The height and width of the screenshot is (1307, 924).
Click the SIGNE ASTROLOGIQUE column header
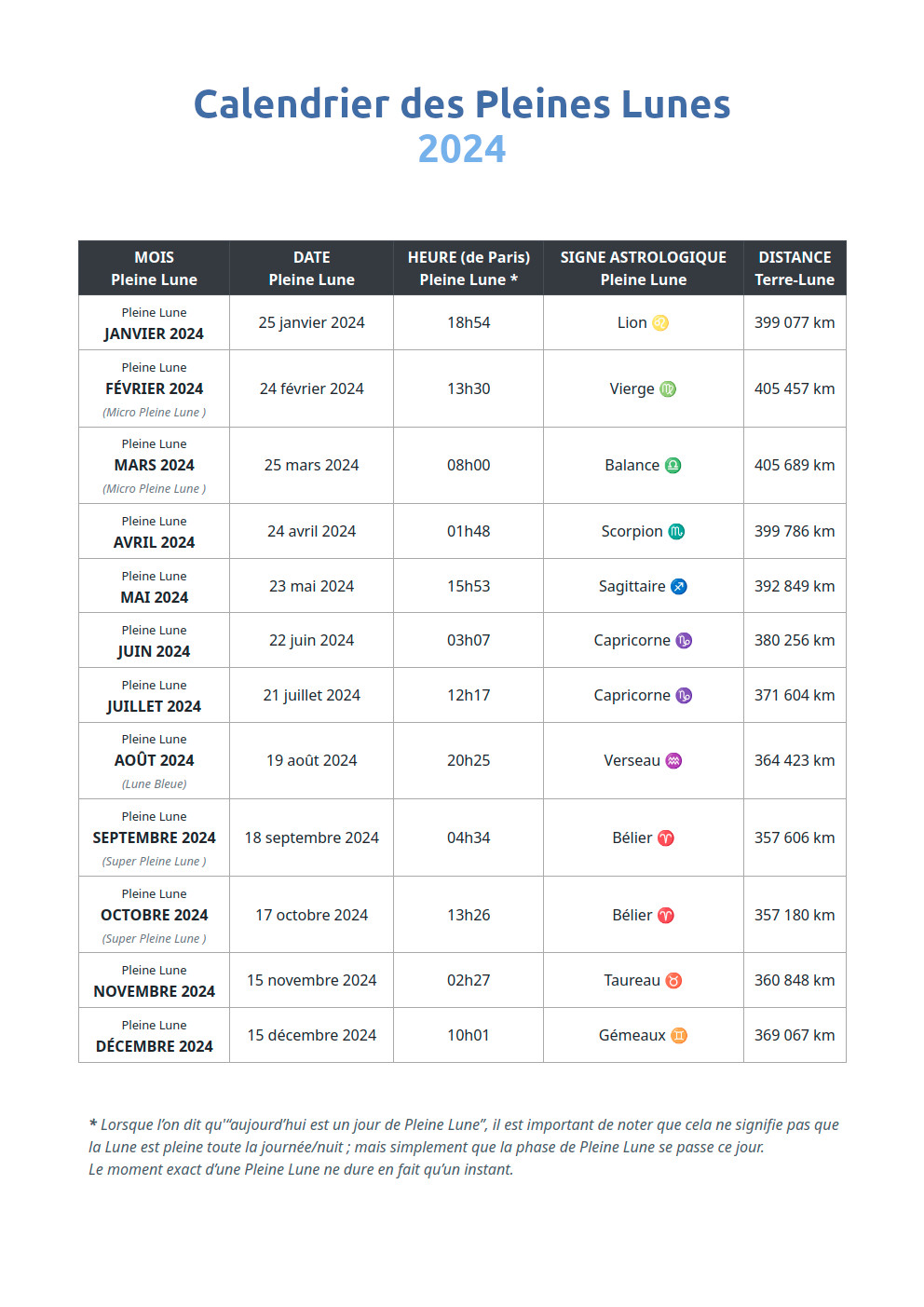[x=644, y=268]
